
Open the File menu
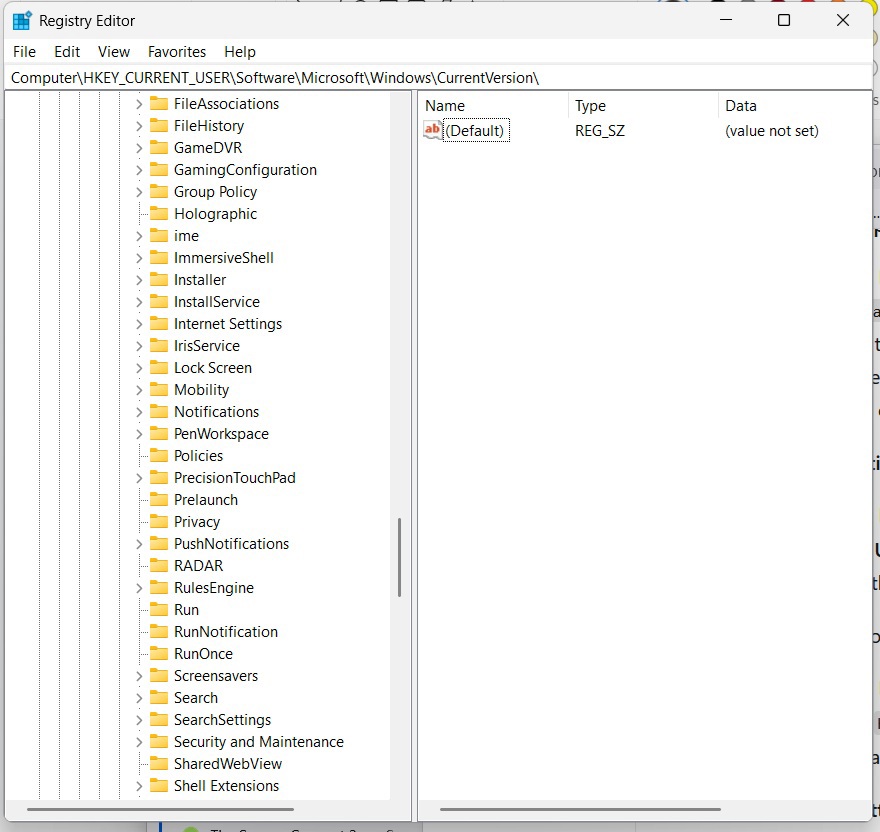(x=24, y=52)
